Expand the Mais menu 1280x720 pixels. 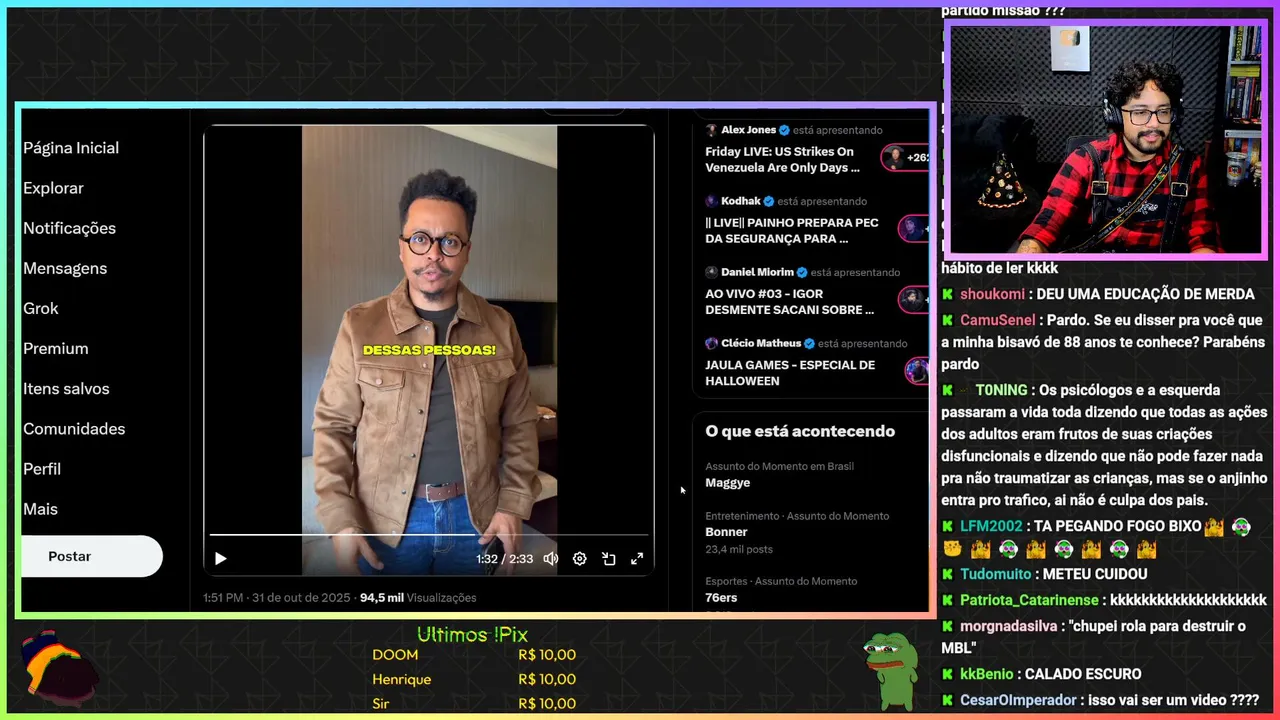[x=40, y=508]
